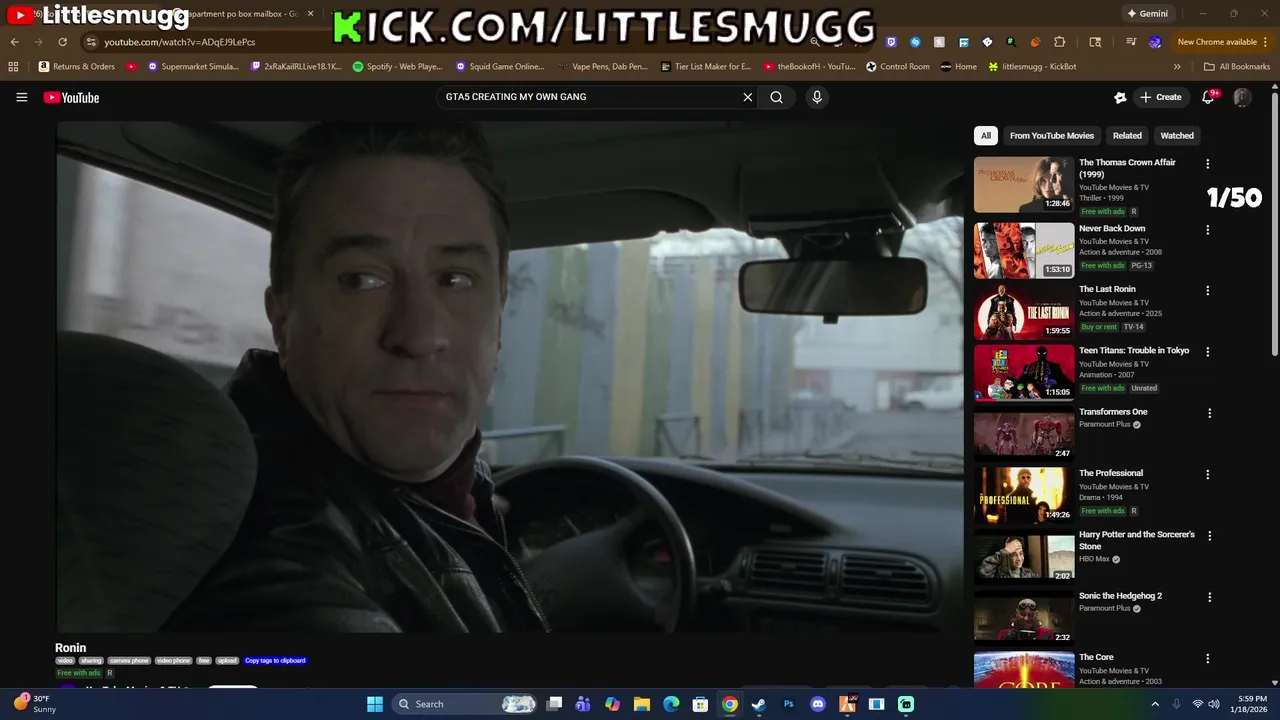Open the YouTube hamburger guide menu

tap(21, 97)
